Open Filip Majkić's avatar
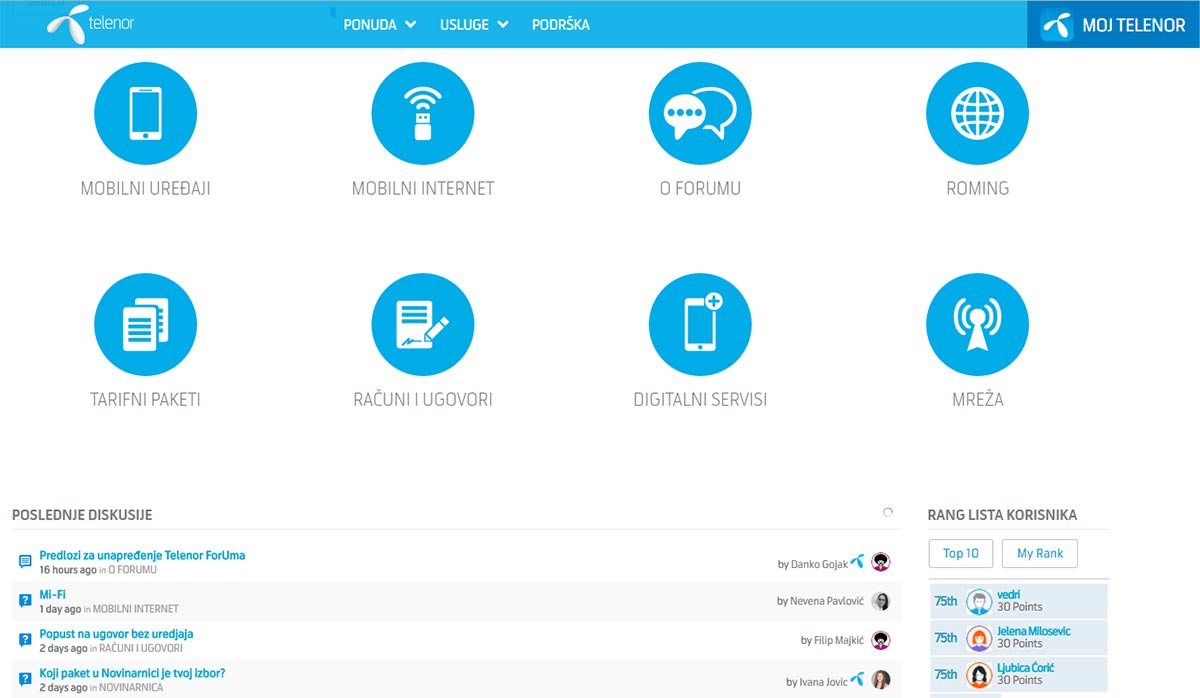Viewport: 1200px width, 698px height. point(880,640)
